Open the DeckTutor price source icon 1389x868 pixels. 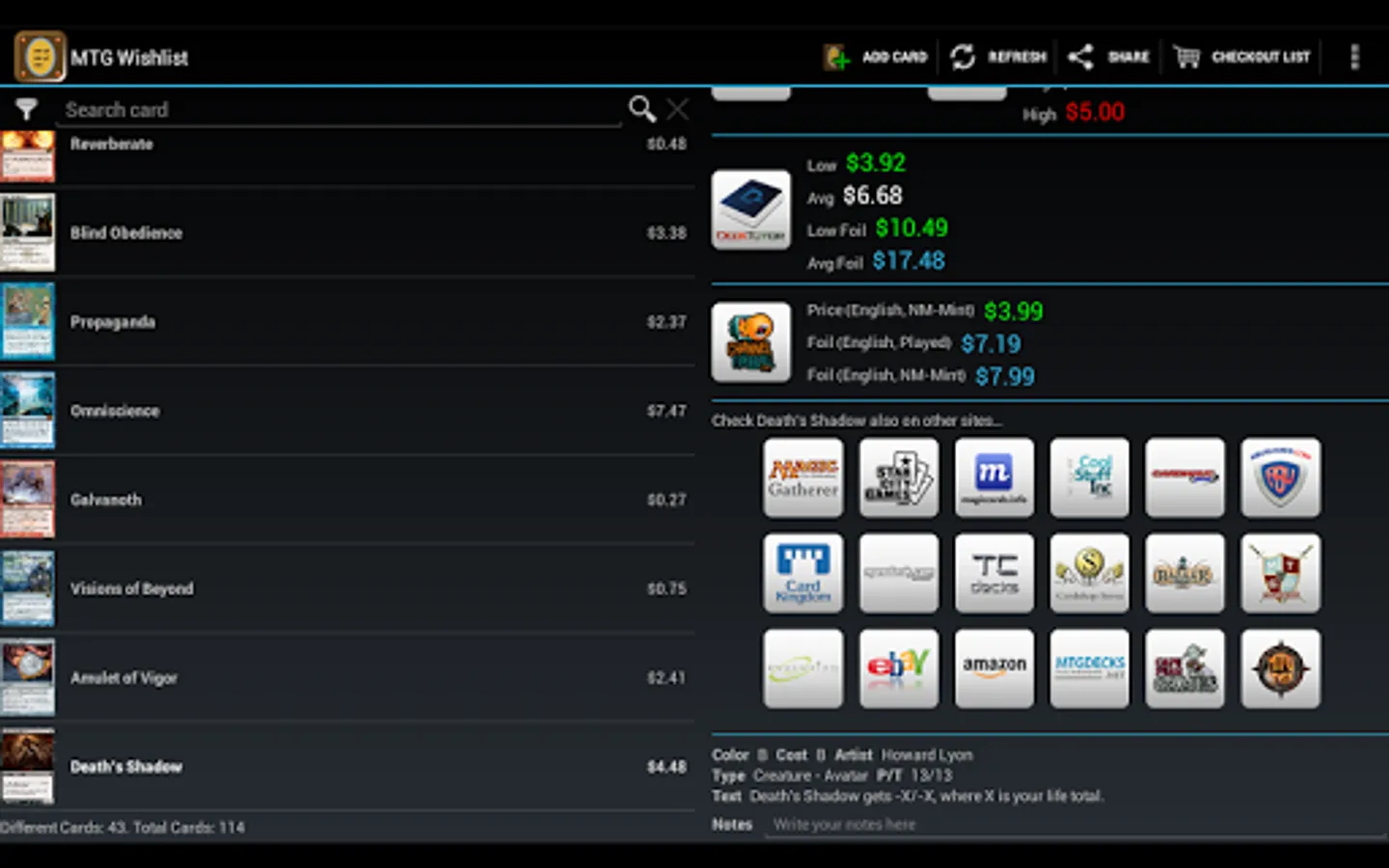point(751,210)
